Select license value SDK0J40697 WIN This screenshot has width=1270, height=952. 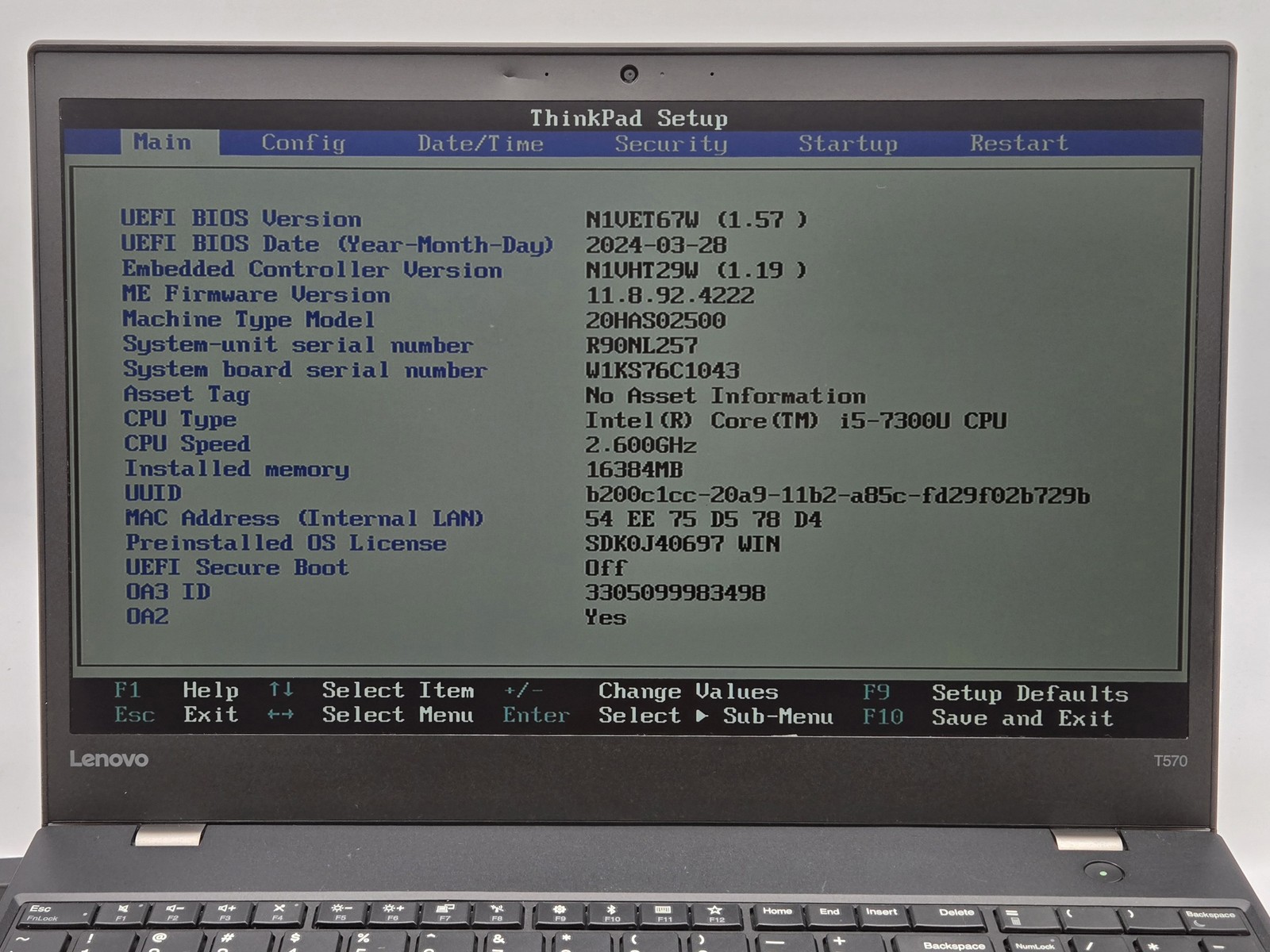(x=683, y=544)
